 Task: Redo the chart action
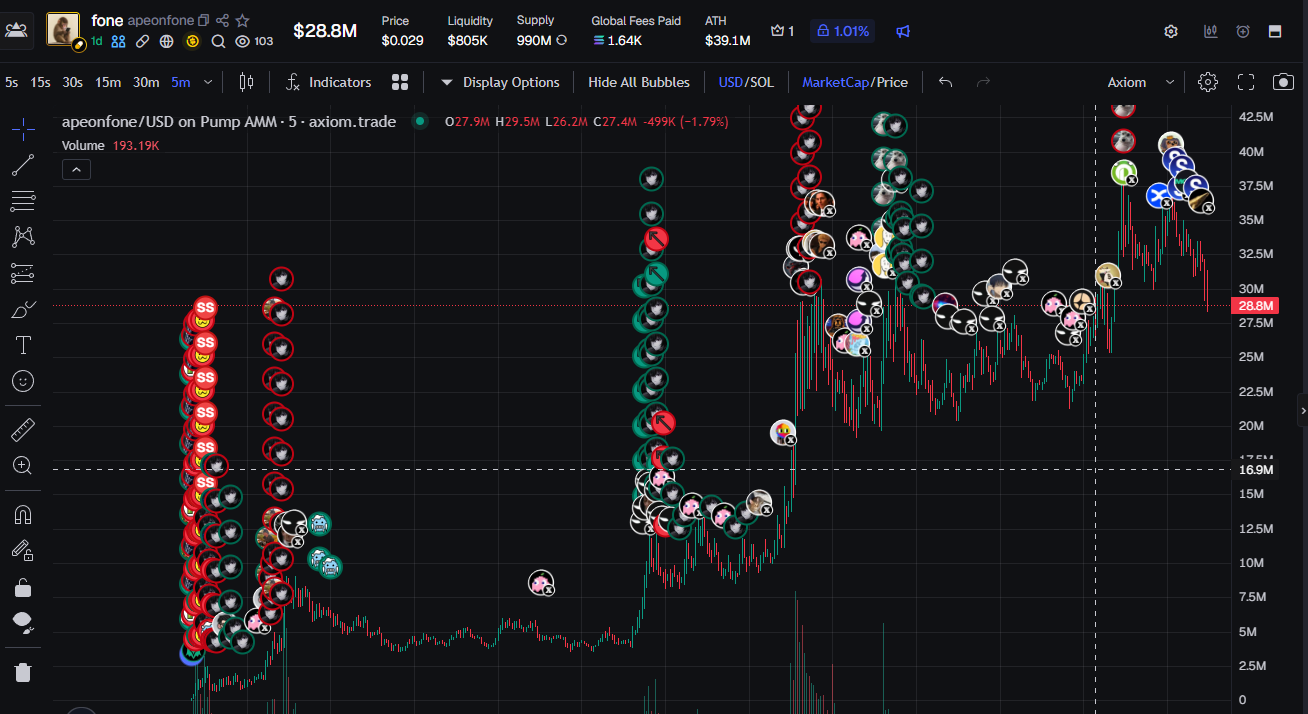(x=983, y=82)
